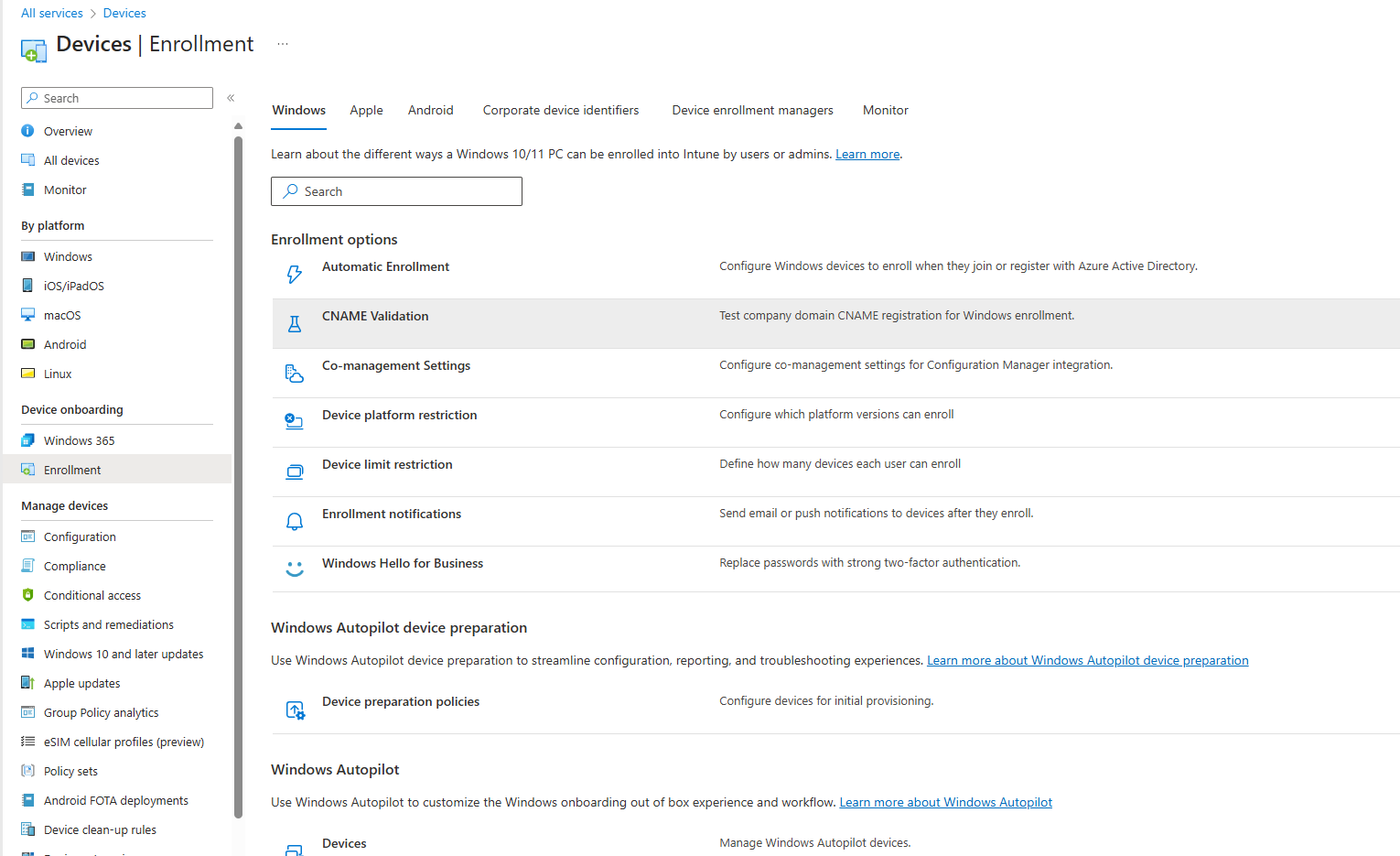The width and height of the screenshot is (1400, 856).
Task: Click the sidebar Search box
Action: pos(117,98)
